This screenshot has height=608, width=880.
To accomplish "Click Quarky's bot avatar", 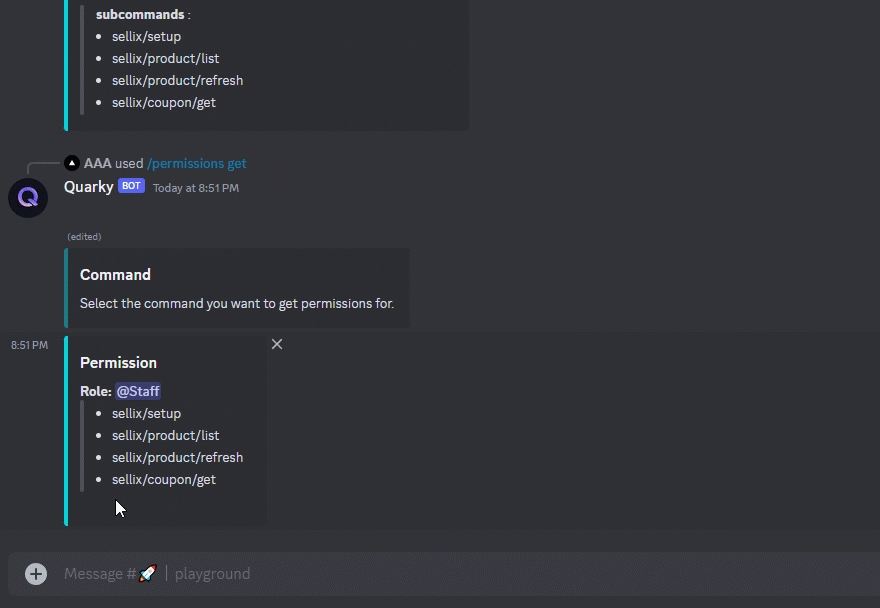I will tap(28, 198).
